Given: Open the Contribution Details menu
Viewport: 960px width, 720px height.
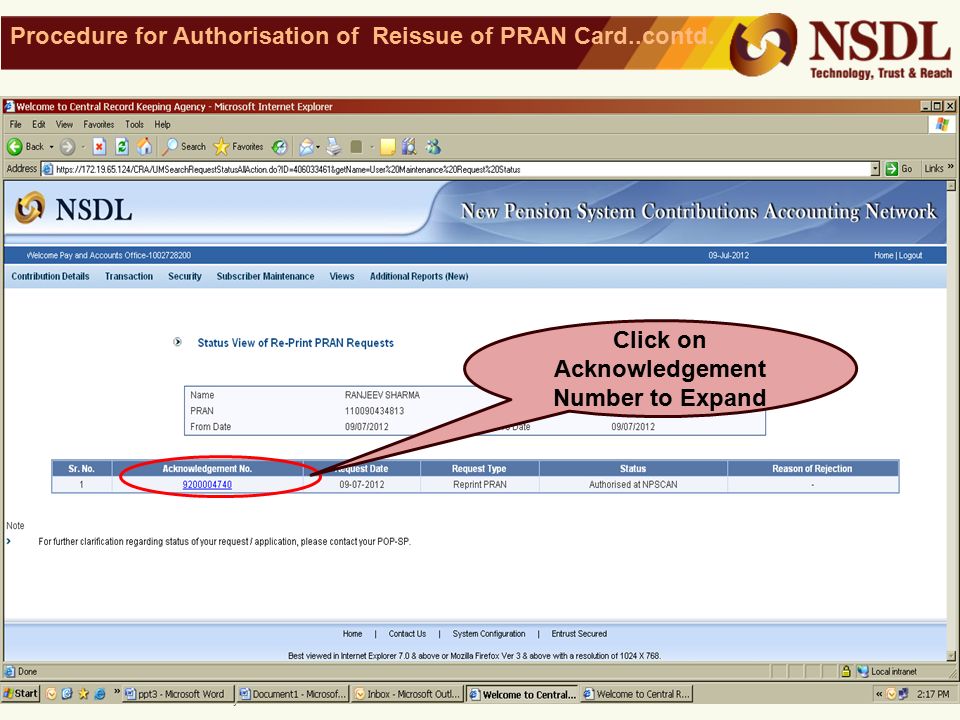Looking at the screenshot, I should click(50, 276).
